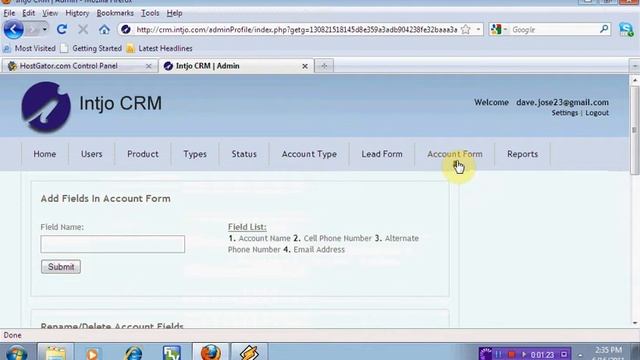
Task: Open back/forward history dropdown arrow
Action: 44,29
